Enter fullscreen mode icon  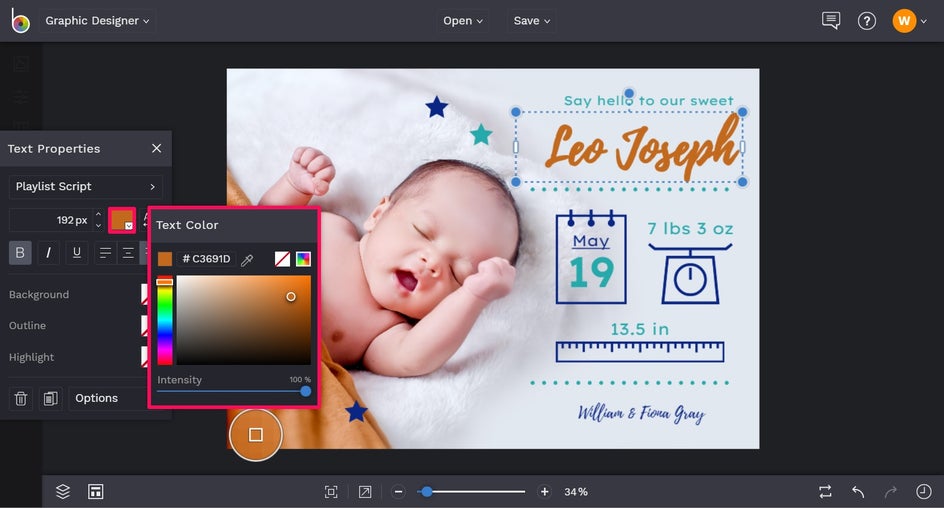click(x=365, y=492)
